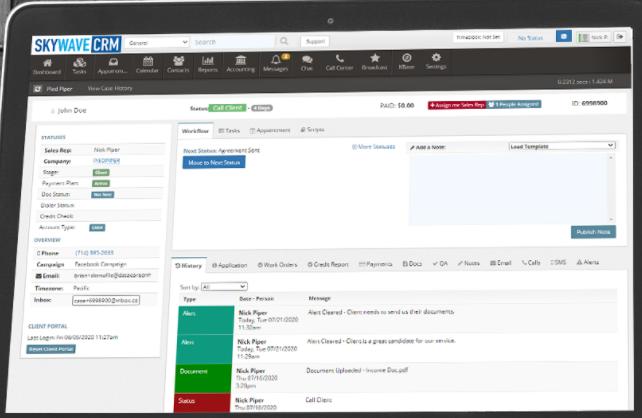Screen dimensions: 642x418
Task: Switch to the Work Orders tab
Action: point(277,265)
